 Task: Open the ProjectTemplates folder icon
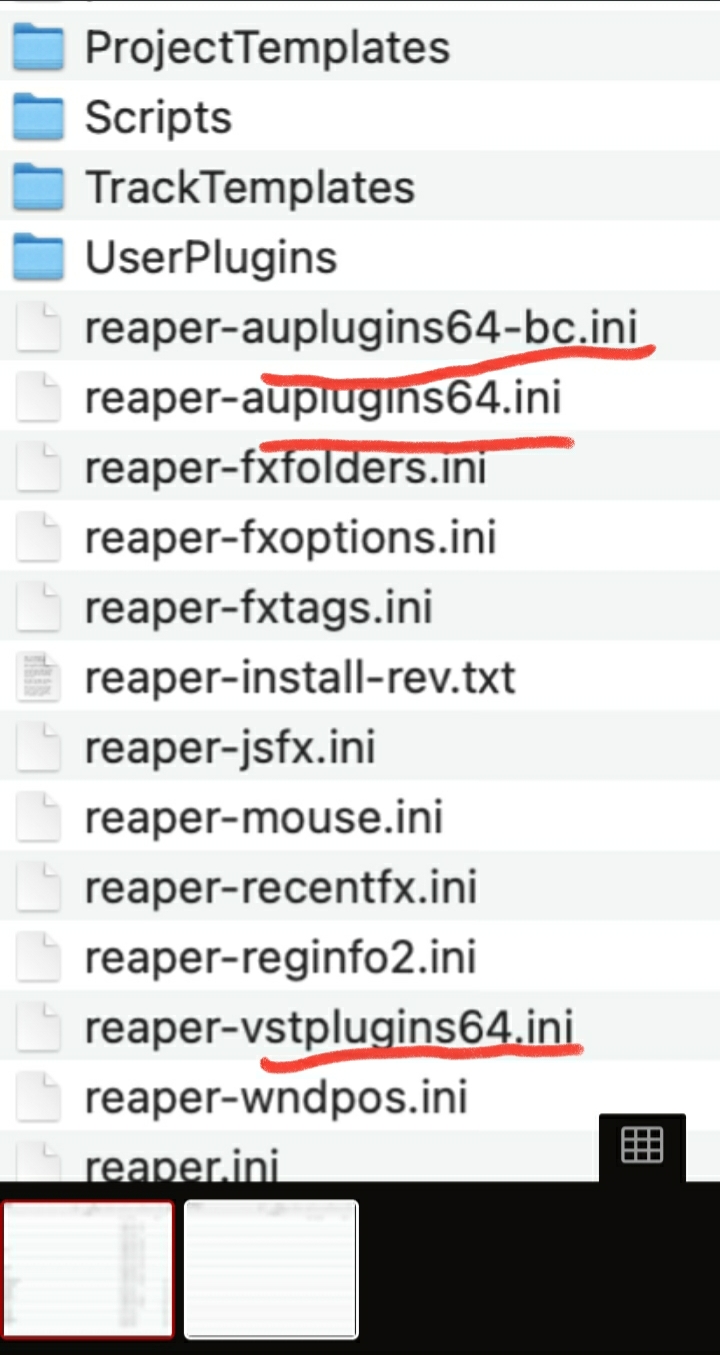click(x=40, y=48)
